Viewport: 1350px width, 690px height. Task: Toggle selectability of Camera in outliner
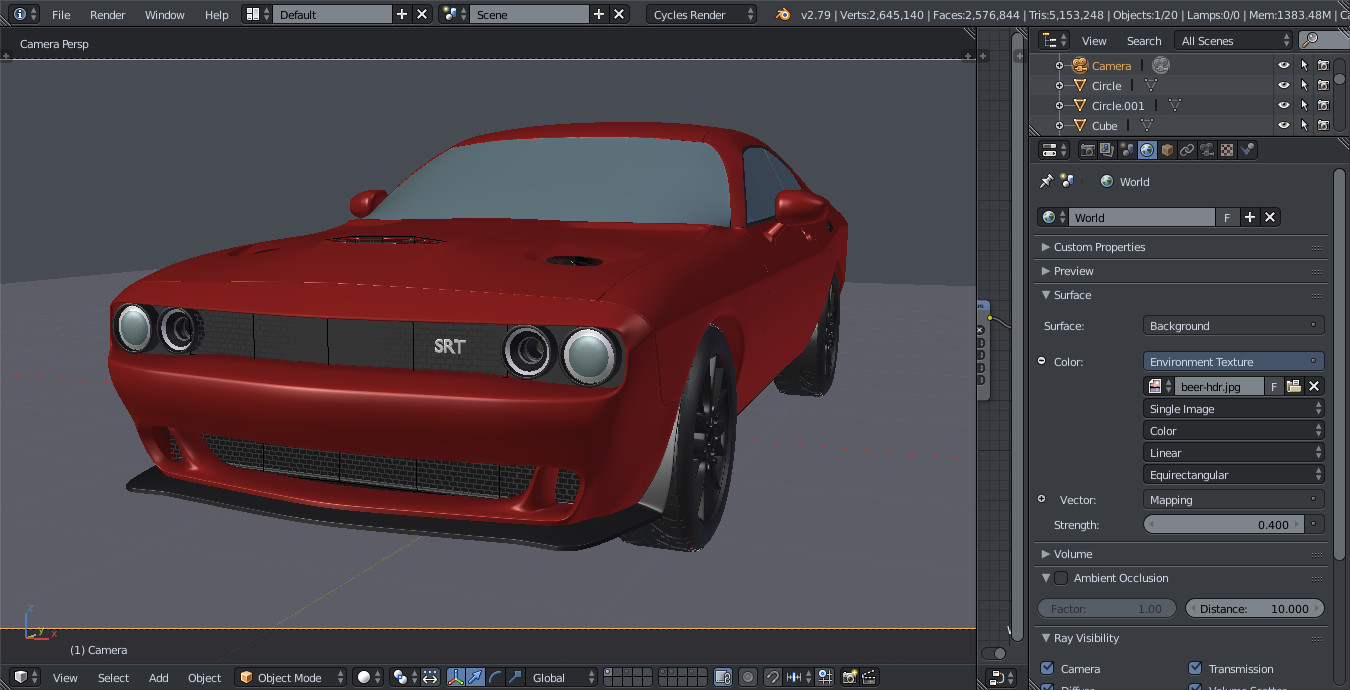(x=1304, y=65)
